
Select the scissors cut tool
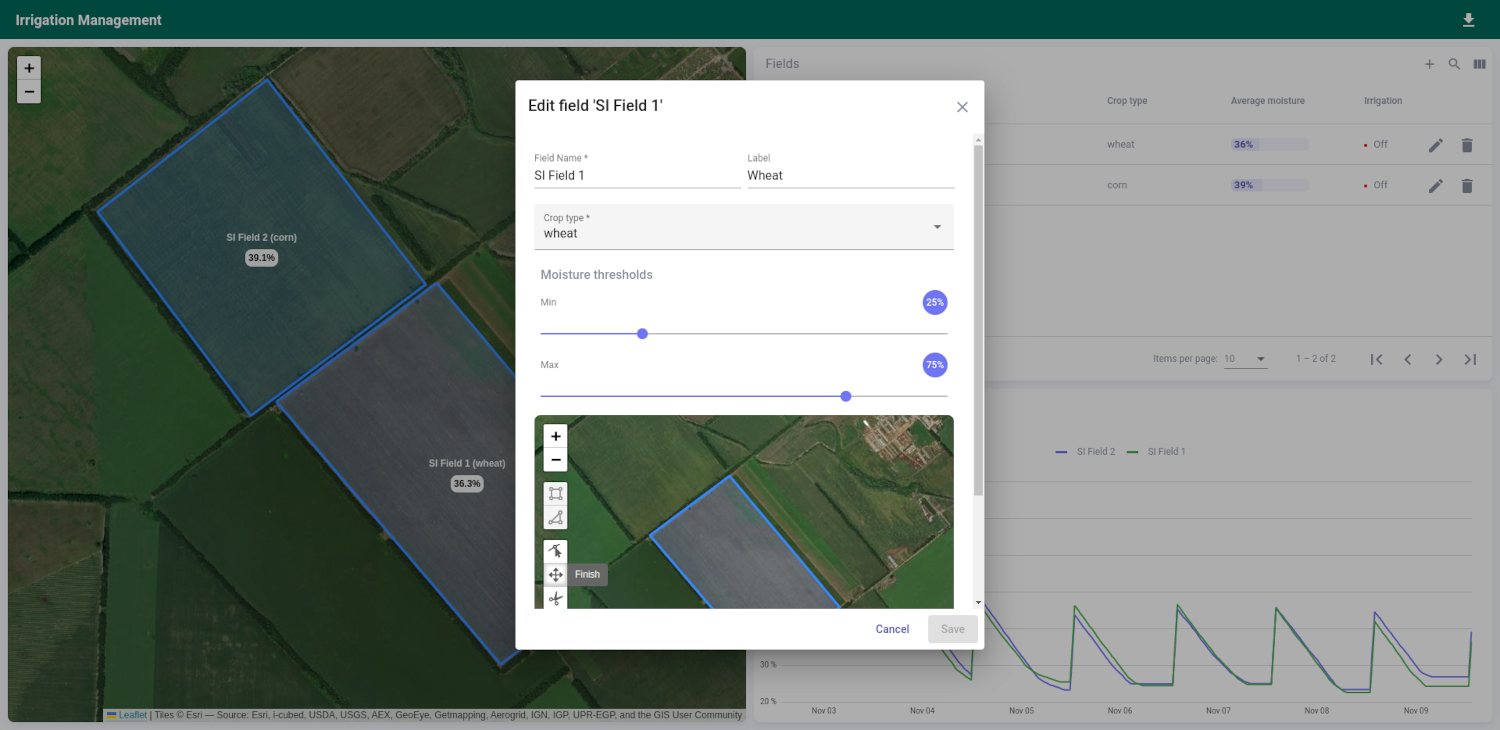[556, 598]
